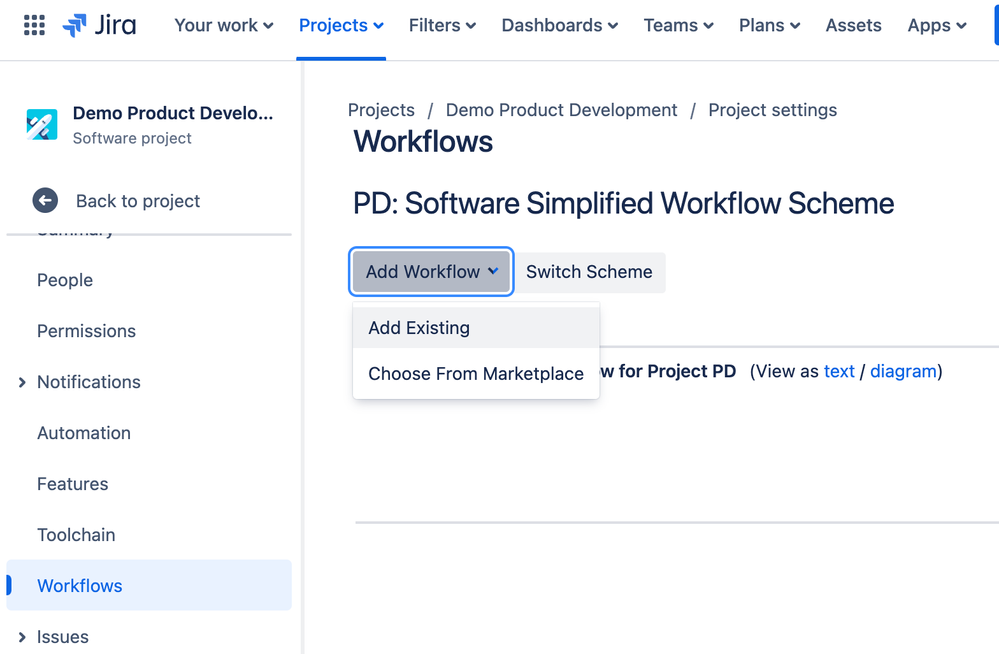999x654 pixels.
Task: Click the Projects breadcrumb link
Action: (x=381, y=110)
